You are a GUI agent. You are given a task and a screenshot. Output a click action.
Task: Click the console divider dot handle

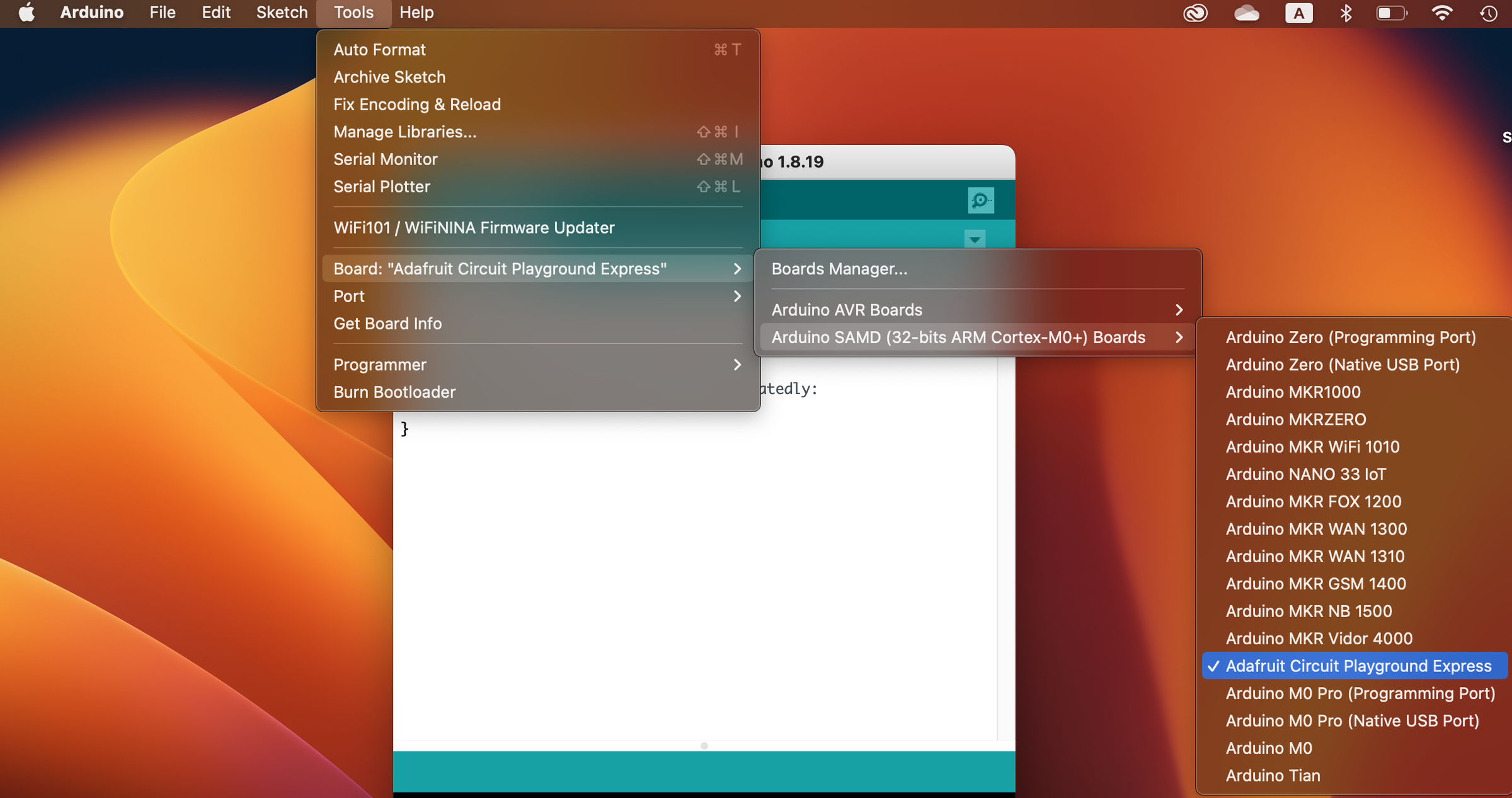[704, 746]
